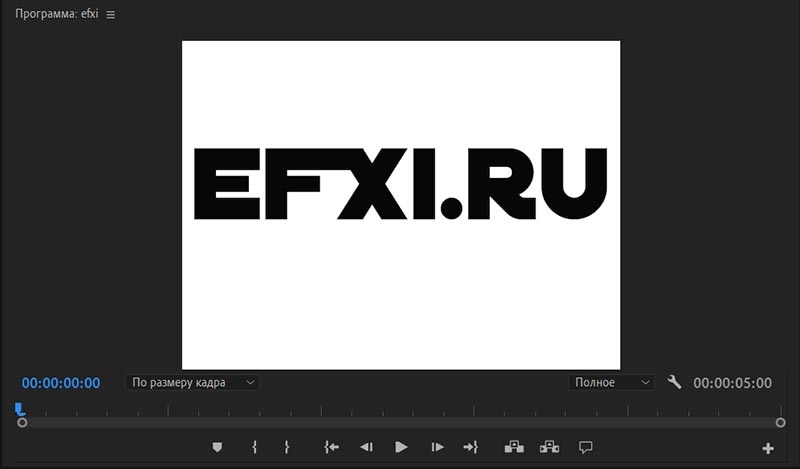The height and width of the screenshot is (469, 800).
Task: Click the right zoom scroll bar handle
Action: coord(781,423)
